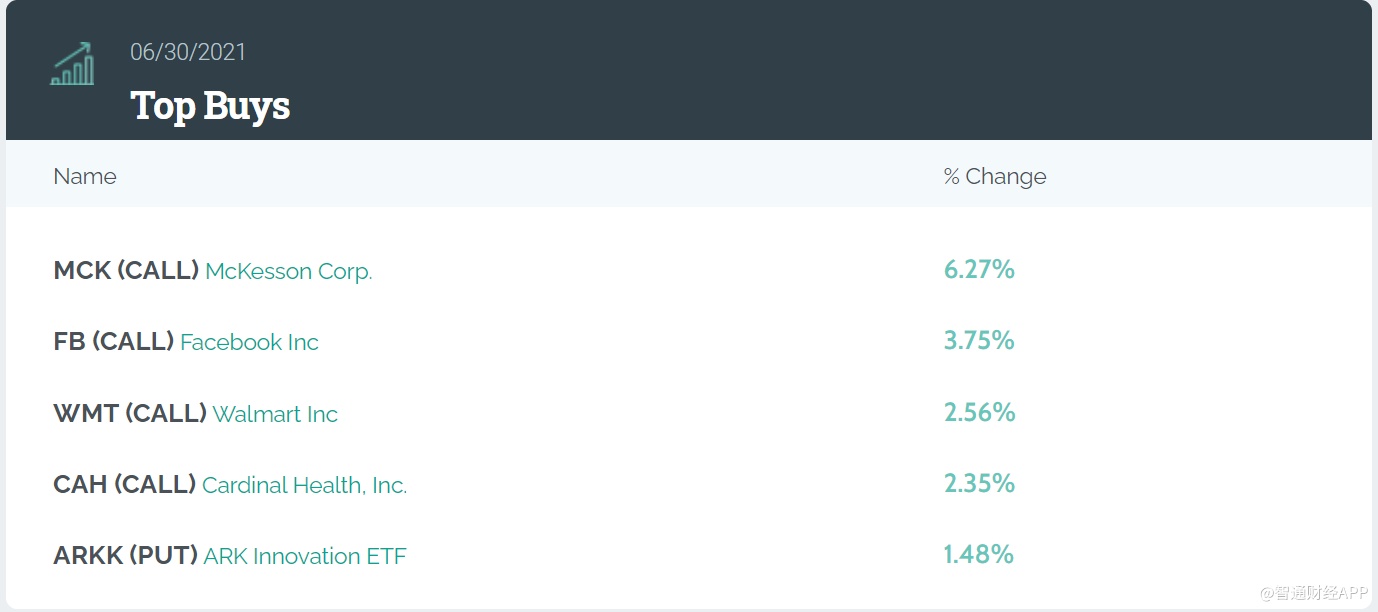Click the 3.75% change value

pyautogui.click(x=979, y=341)
